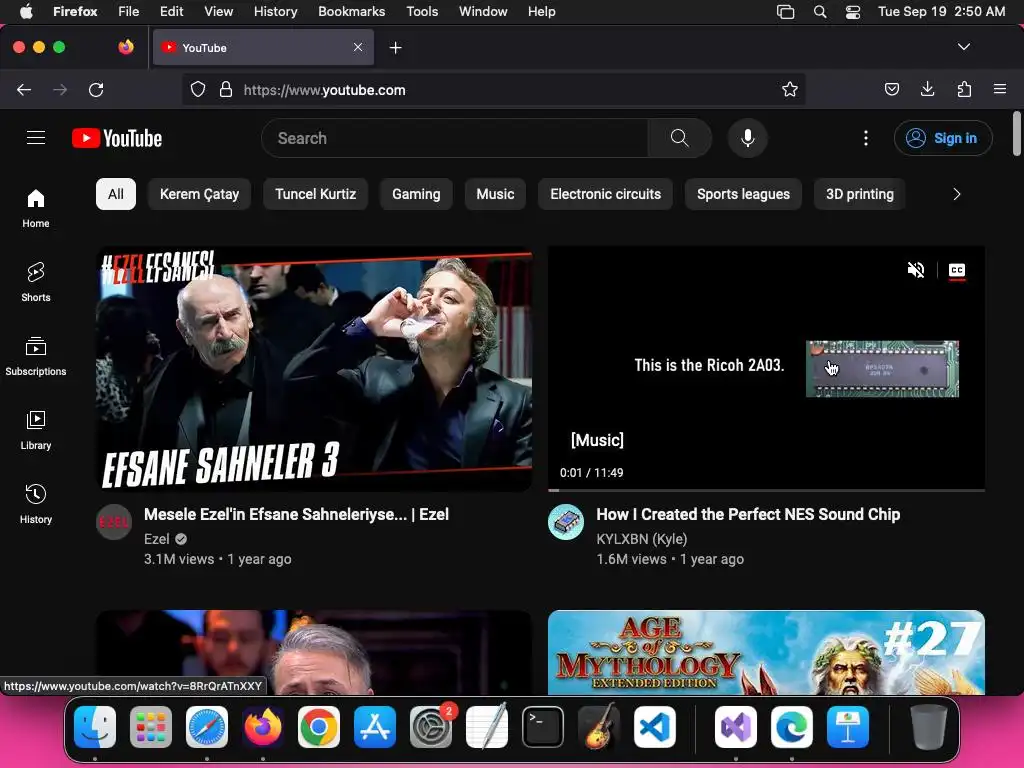Click the browser forward arrow
This screenshot has width=1024, height=768.
tap(60, 89)
